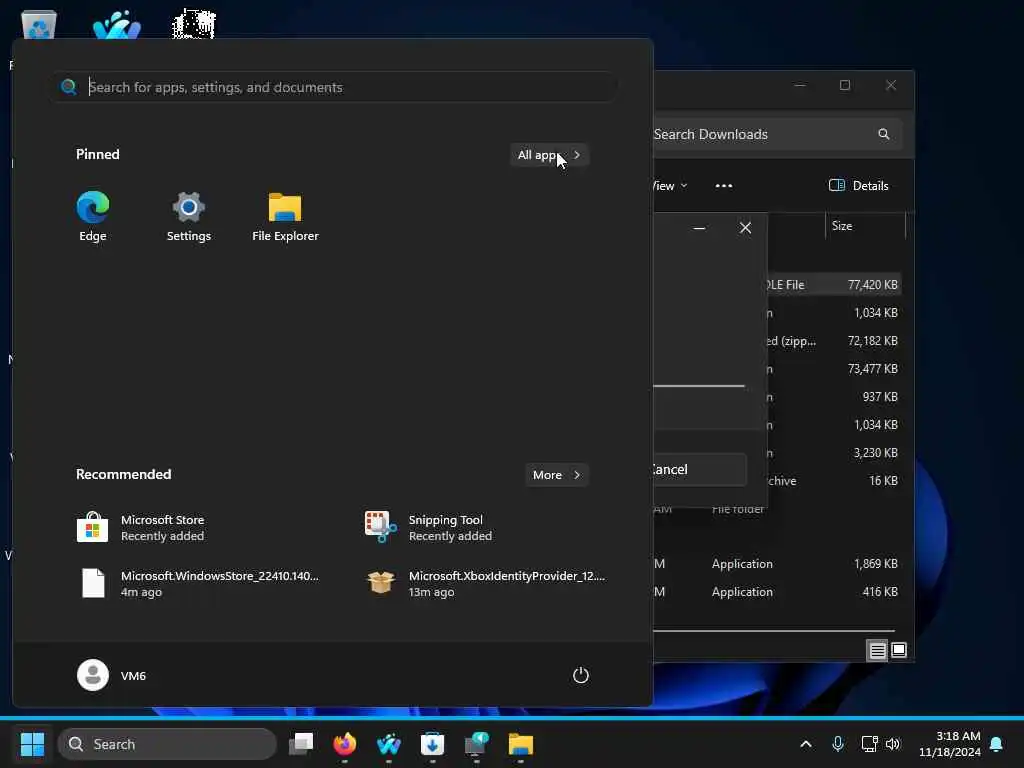Switch Explorer to large thumbnails view
Image resolution: width=1024 pixels, height=768 pixels.
[899, 650]
